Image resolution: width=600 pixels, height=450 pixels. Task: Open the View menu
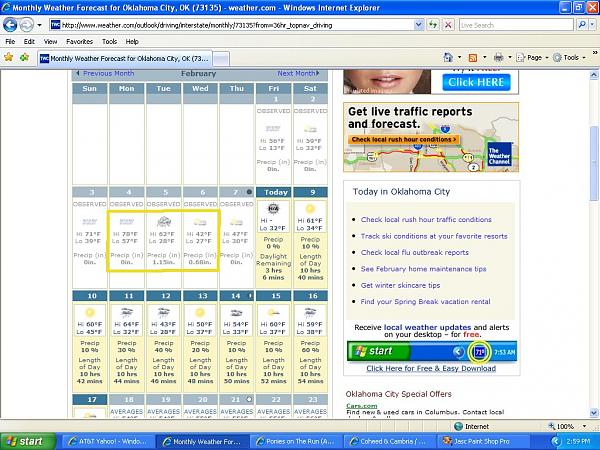[x=50, y=41]
